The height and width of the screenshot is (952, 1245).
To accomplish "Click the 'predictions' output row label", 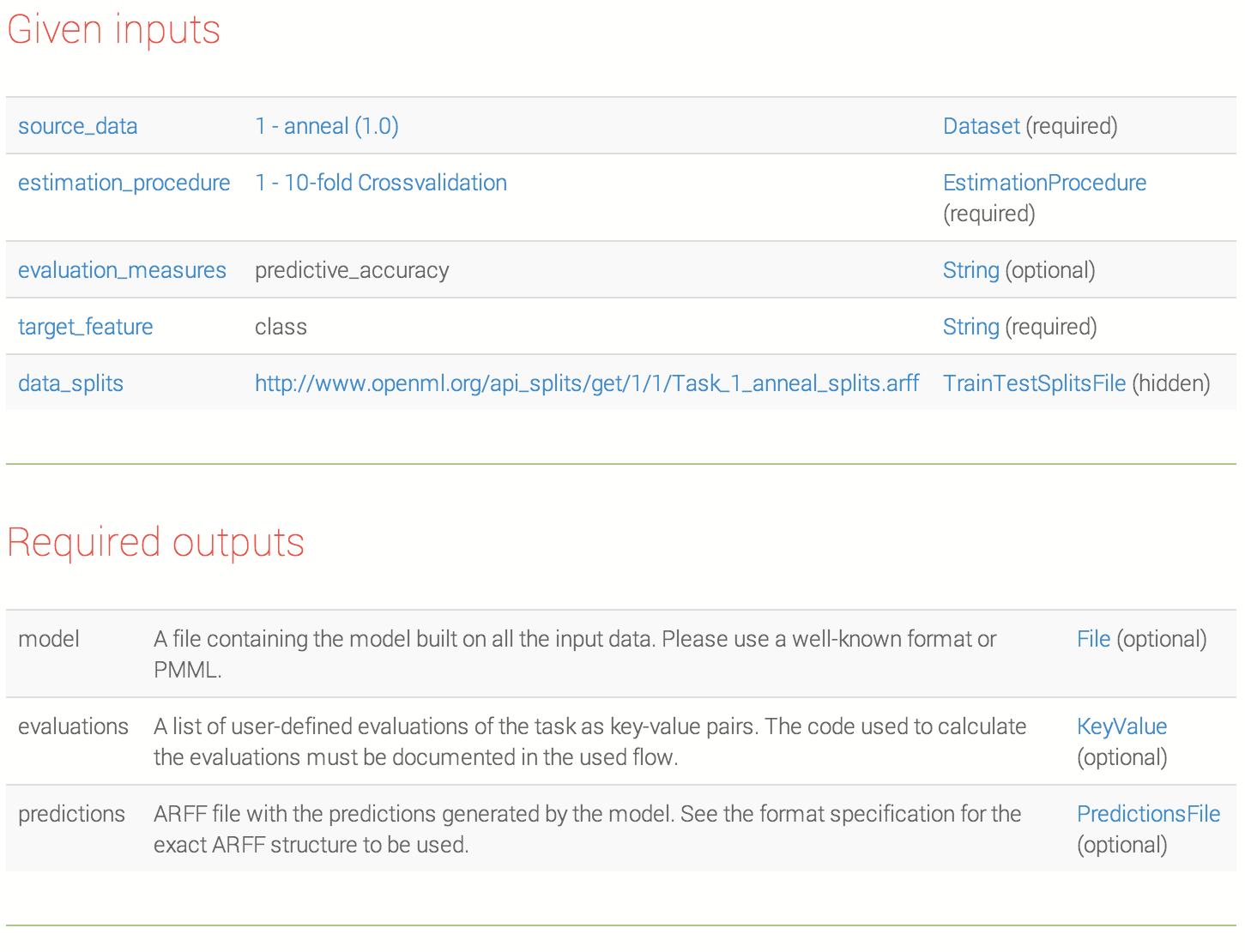I will coord(71,814).
